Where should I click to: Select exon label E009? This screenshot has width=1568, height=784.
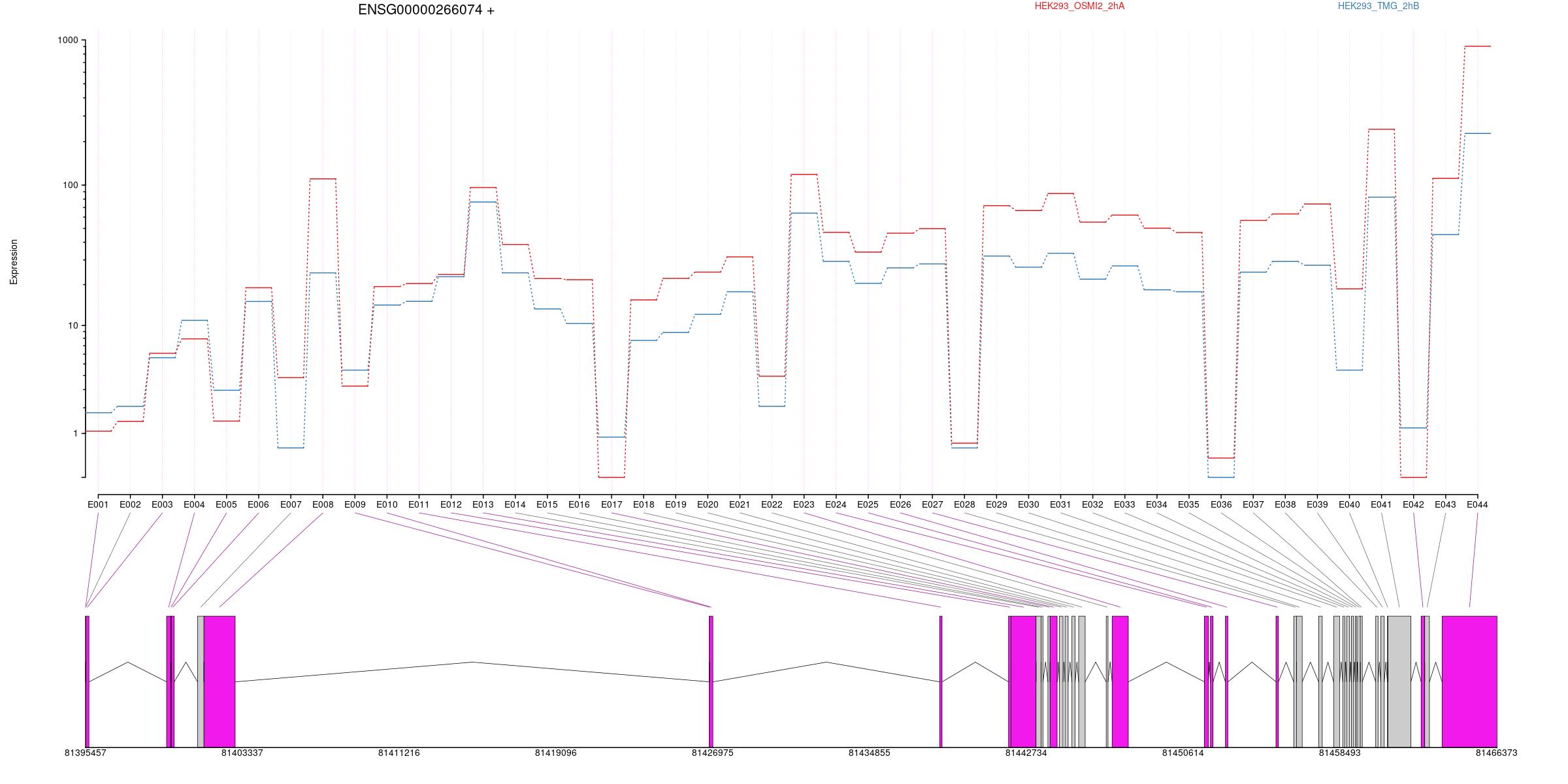point(355,504)
